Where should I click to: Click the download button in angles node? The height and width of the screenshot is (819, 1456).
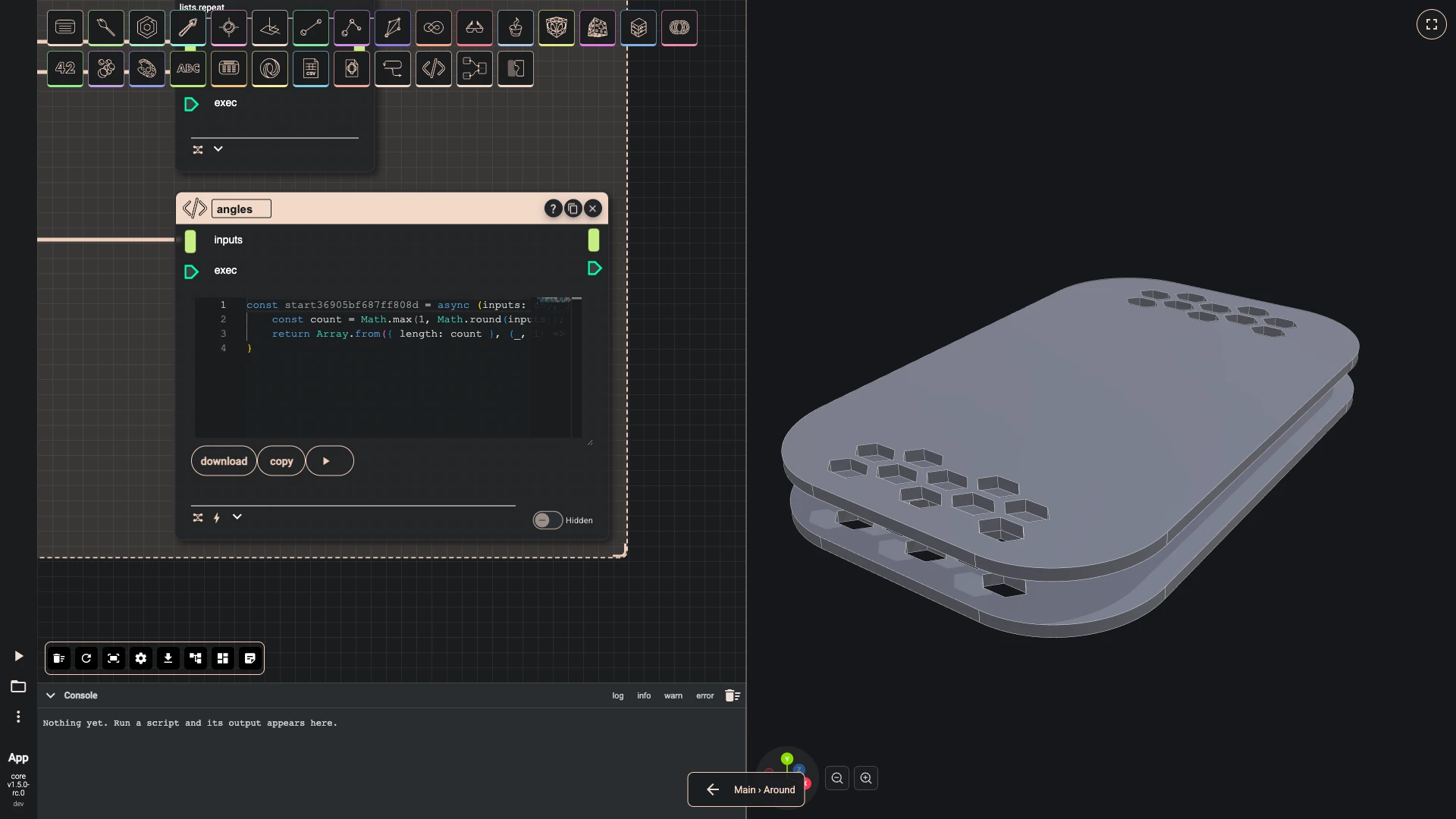[x=224, y=461]
